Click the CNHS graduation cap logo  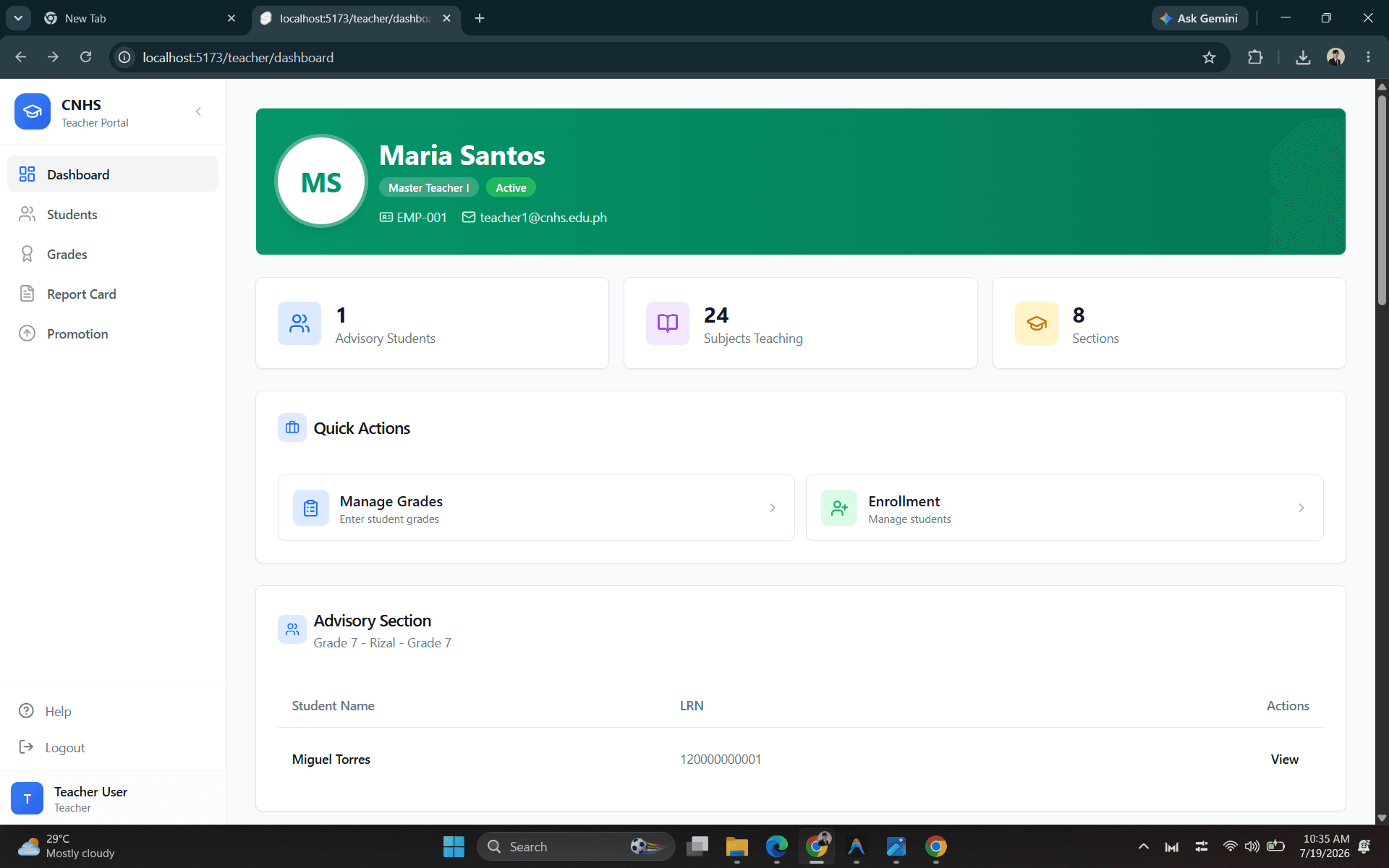(33, 111)
